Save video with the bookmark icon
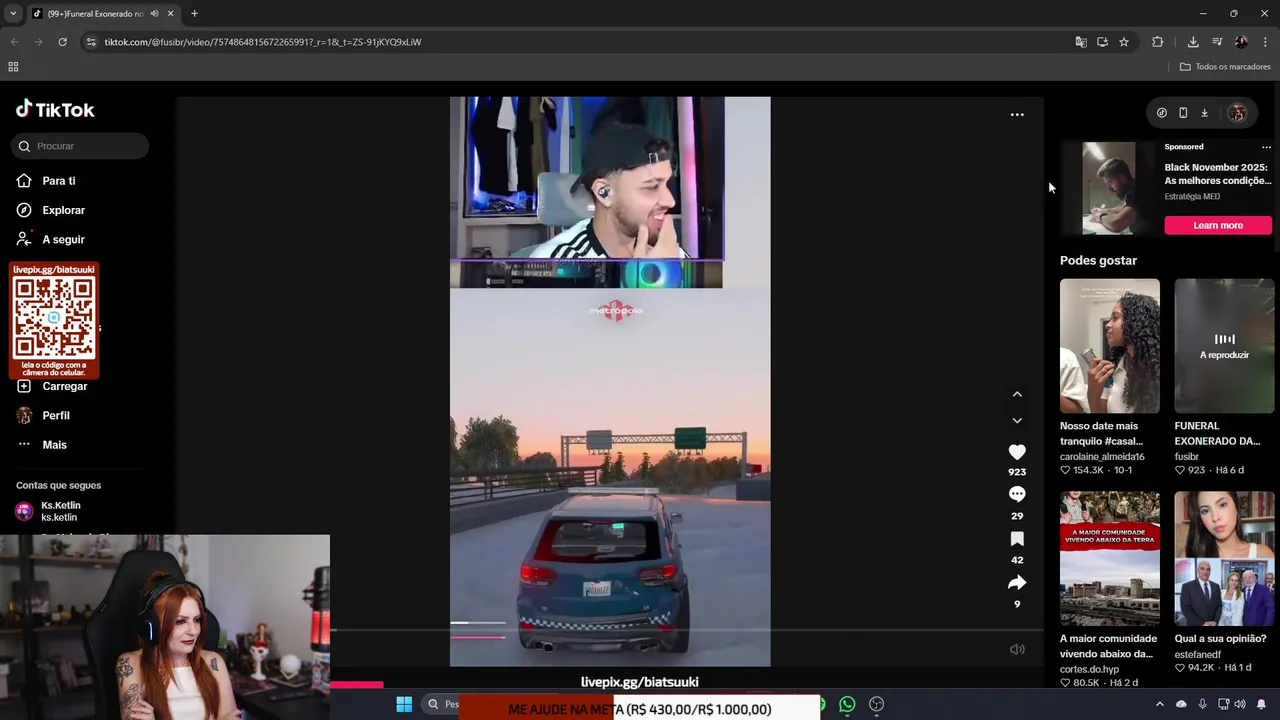This screenshot has width=1280, height=720. click(1017, 539)
